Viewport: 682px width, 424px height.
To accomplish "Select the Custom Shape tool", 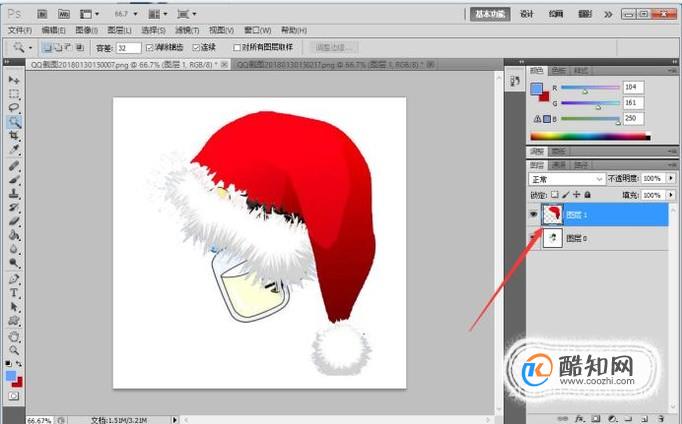I will click(x=14, y=321).
